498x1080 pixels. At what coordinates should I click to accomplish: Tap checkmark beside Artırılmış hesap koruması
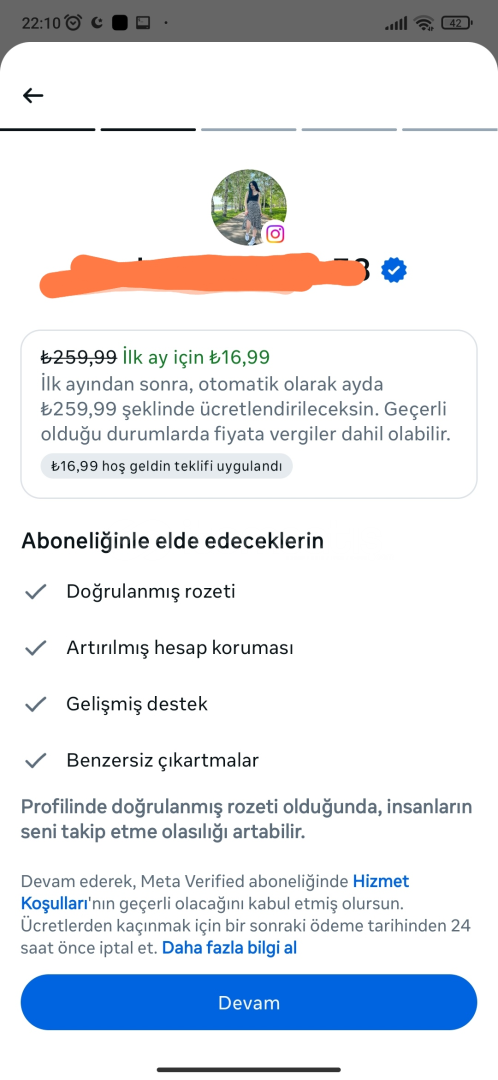(x=35, y=648)
